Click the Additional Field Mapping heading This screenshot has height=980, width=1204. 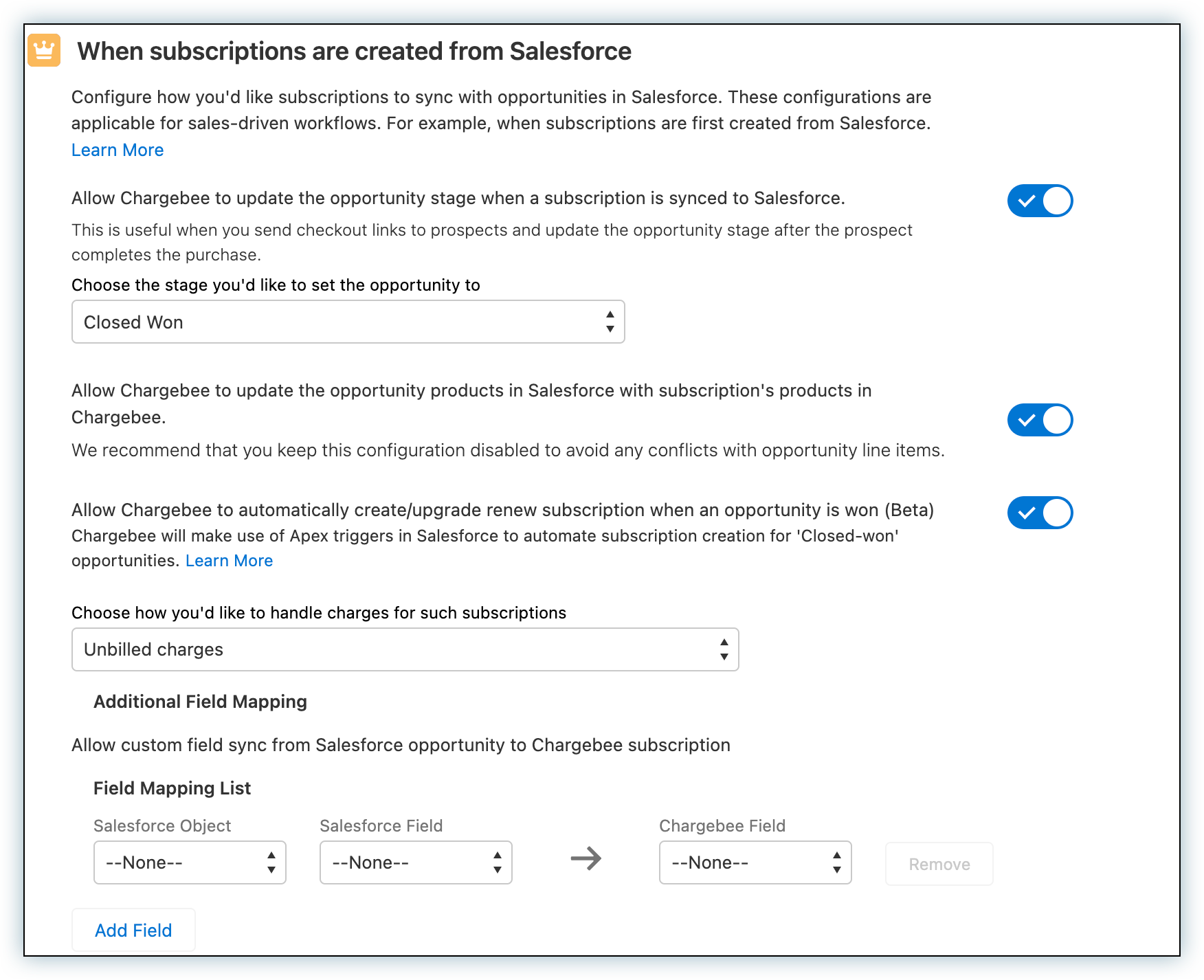point(200,702)
